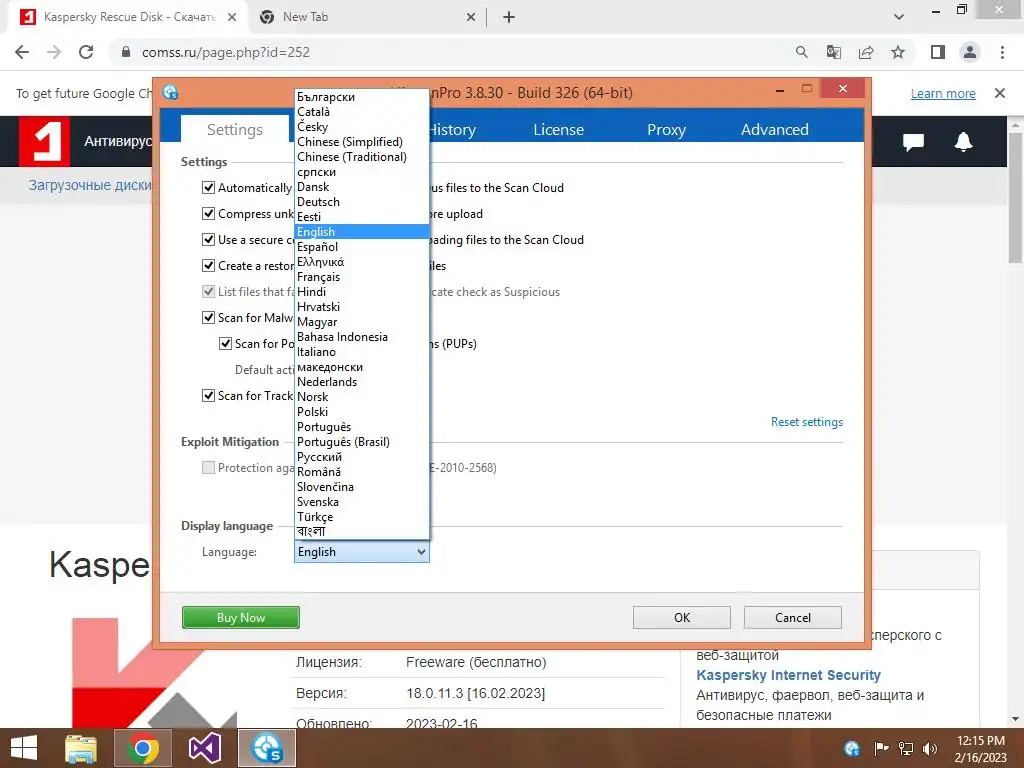This screenshot has width=1024, height=768.
Task: Open Kaspersky Internet Security link
Action: tap(788, 675)
